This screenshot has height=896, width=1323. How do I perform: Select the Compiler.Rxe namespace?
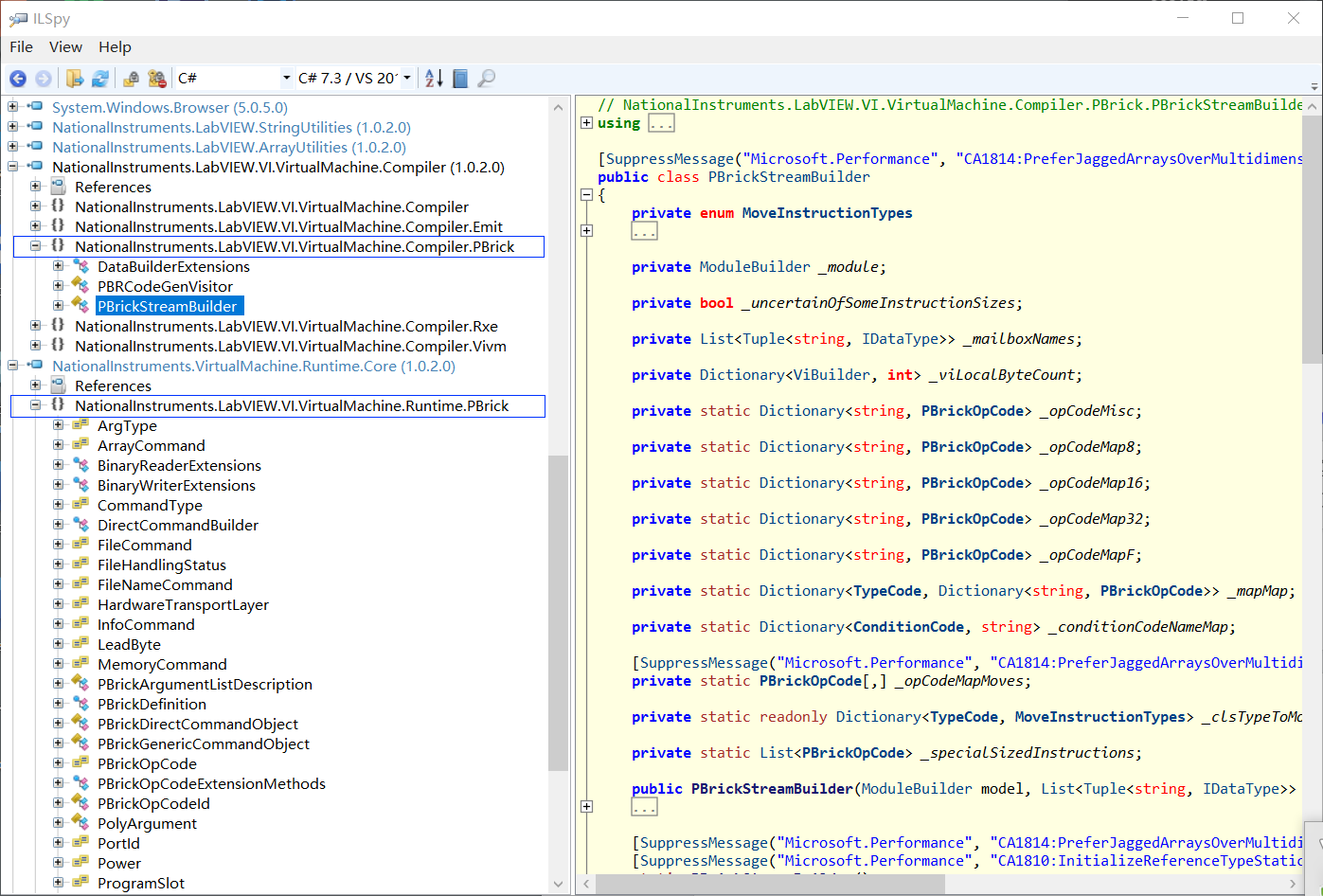click(286, 326)
